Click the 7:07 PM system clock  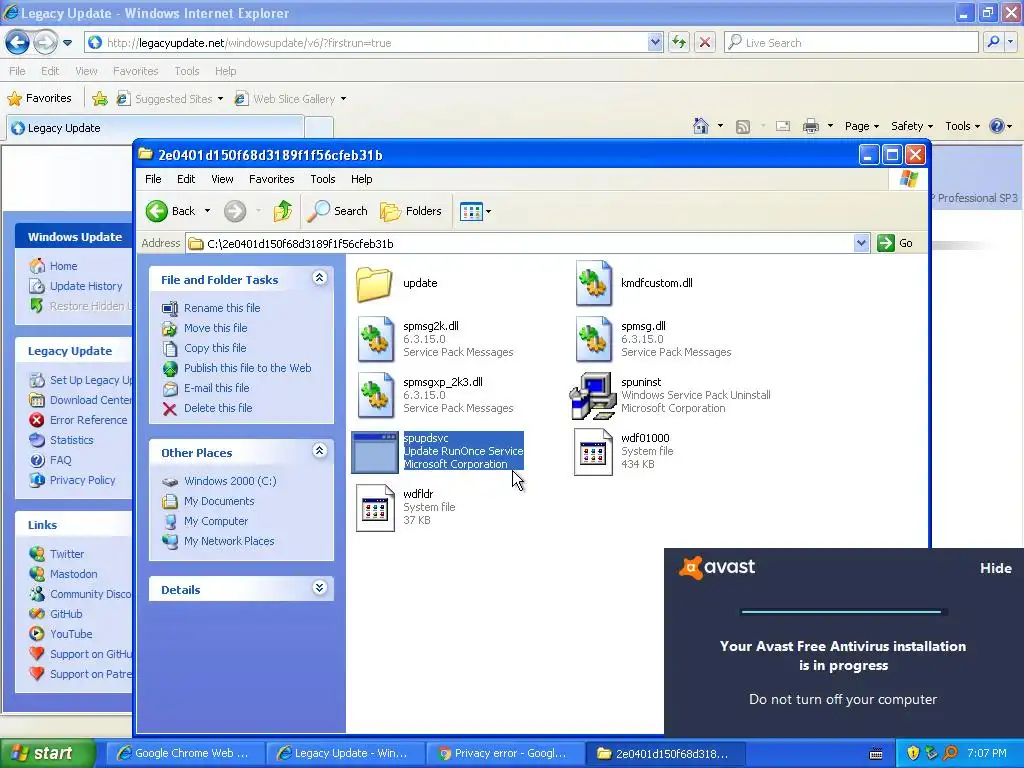[x=987, y=753]
